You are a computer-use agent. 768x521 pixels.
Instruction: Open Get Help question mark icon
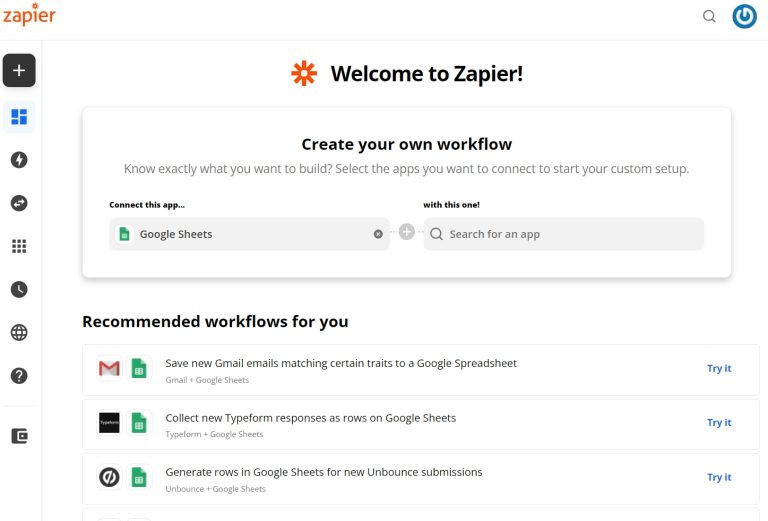[19, 376]
